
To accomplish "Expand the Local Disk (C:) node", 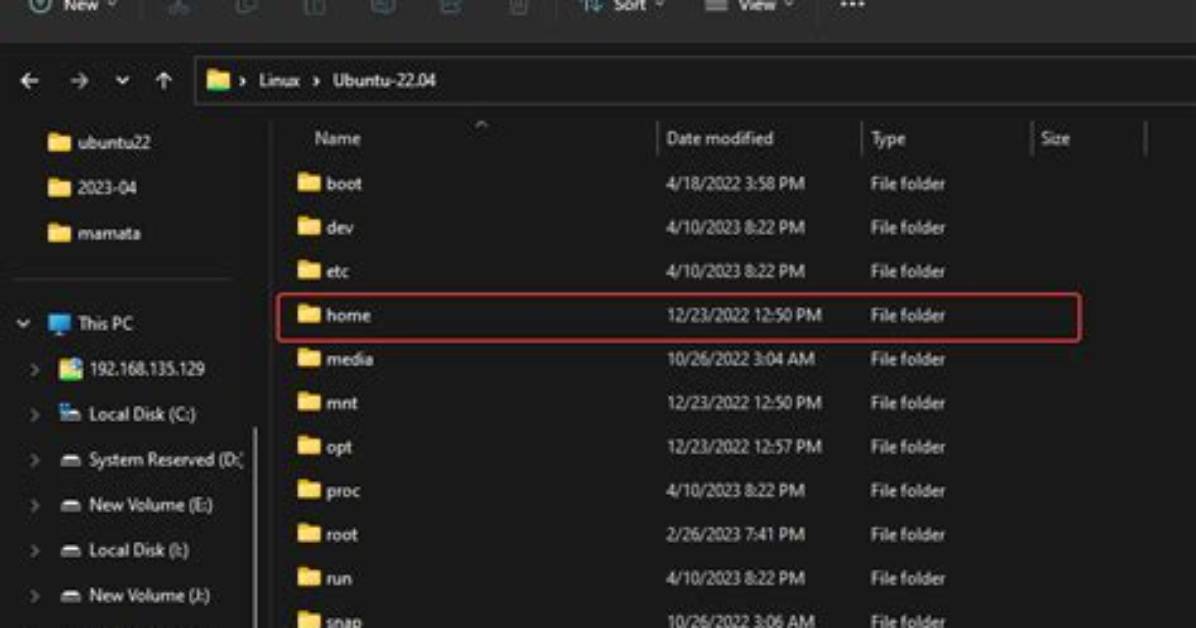I will pos(34,414).
